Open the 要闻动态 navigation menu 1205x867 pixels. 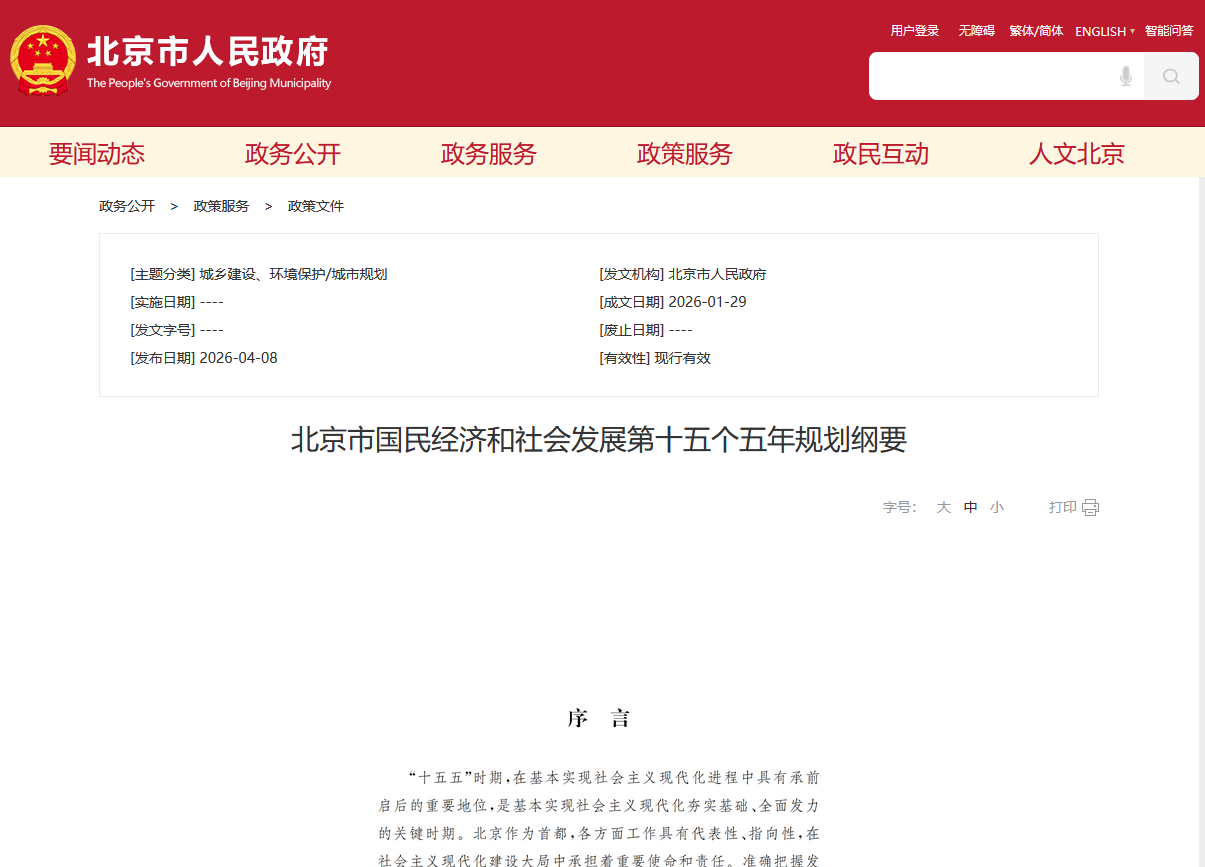coord(97,153)
